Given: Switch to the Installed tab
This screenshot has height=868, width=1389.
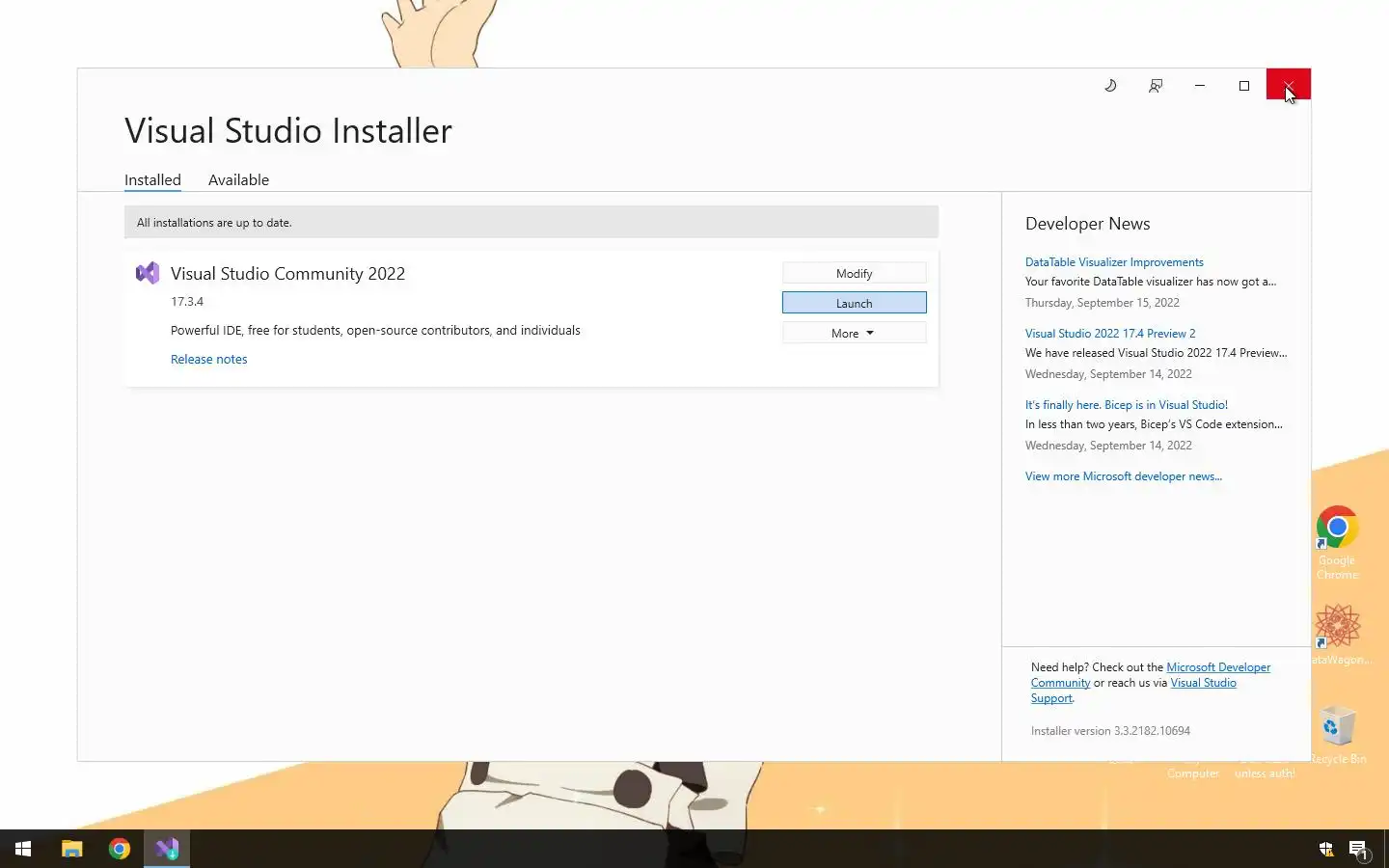Looking at the screenshot, I should (152, 179).
